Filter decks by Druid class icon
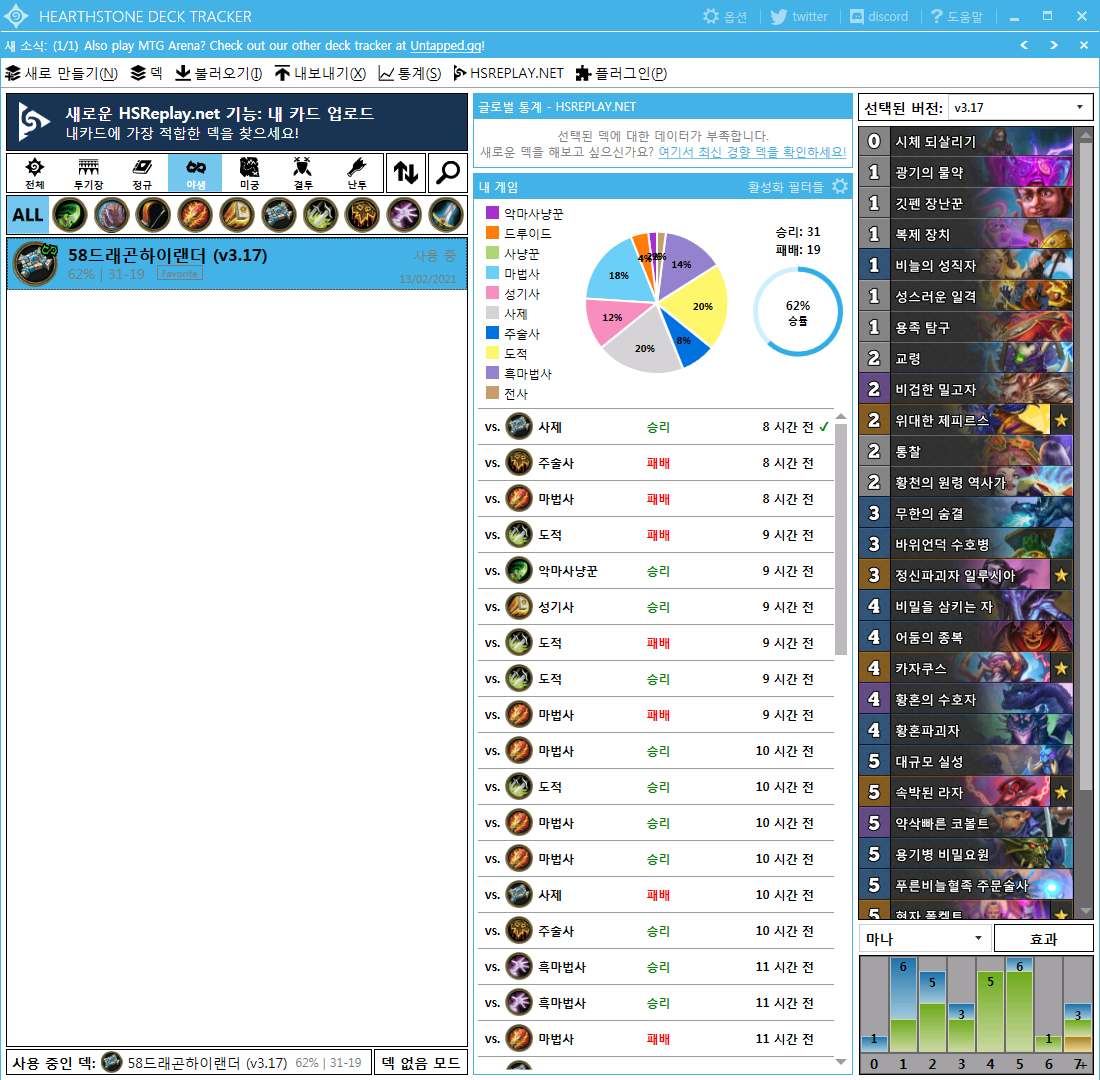Viewport: 1100px width, 1080px height. click(112, 215)
